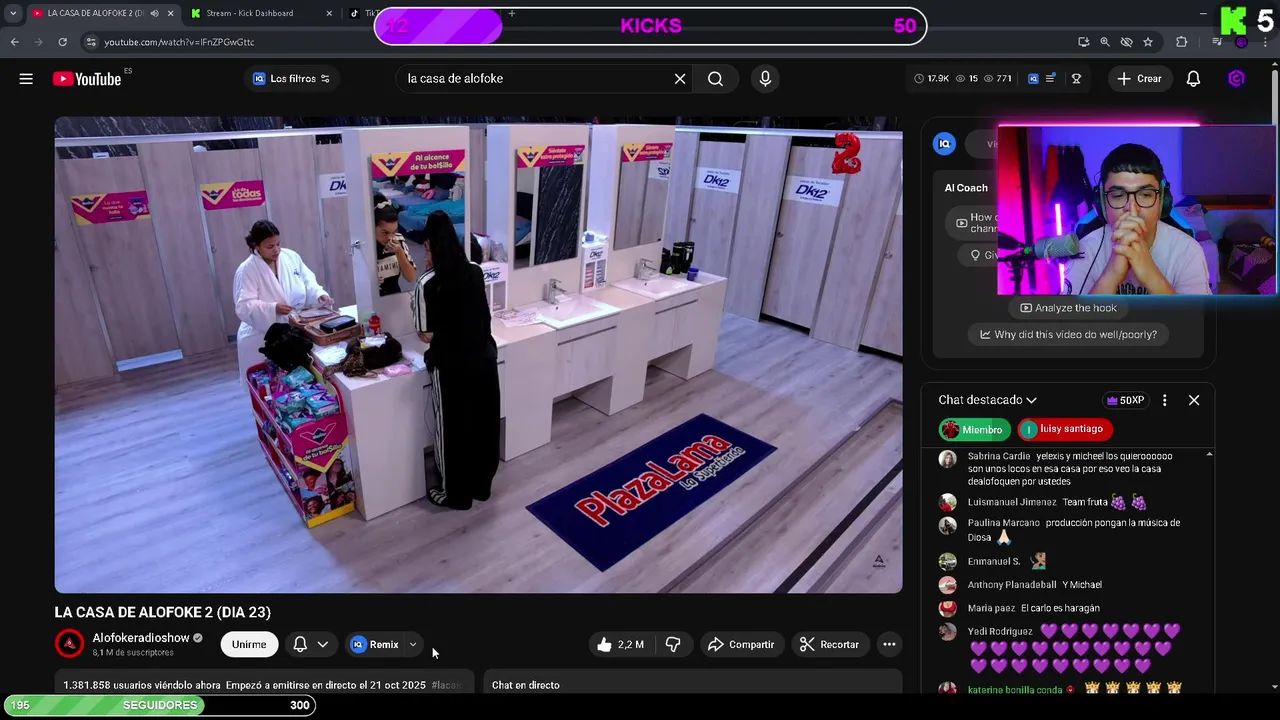Click Why did this video do well/poorly?

(1067, 335)
